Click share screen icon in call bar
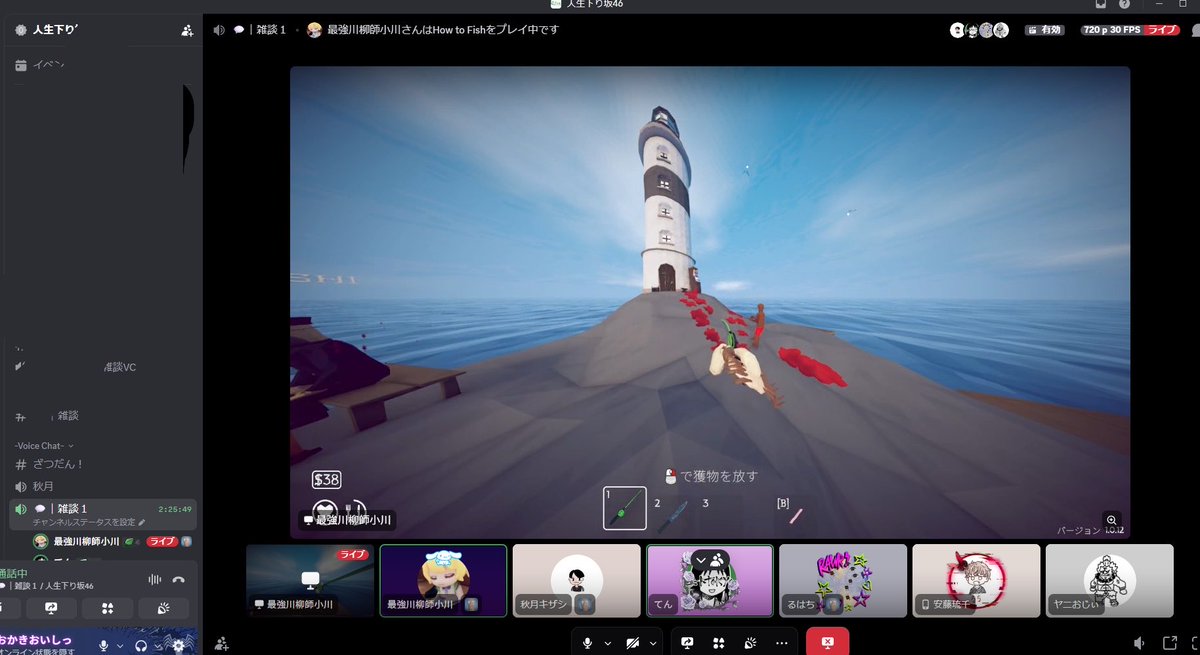Viewport: 1200px width, 655px height. pos(687,643)
